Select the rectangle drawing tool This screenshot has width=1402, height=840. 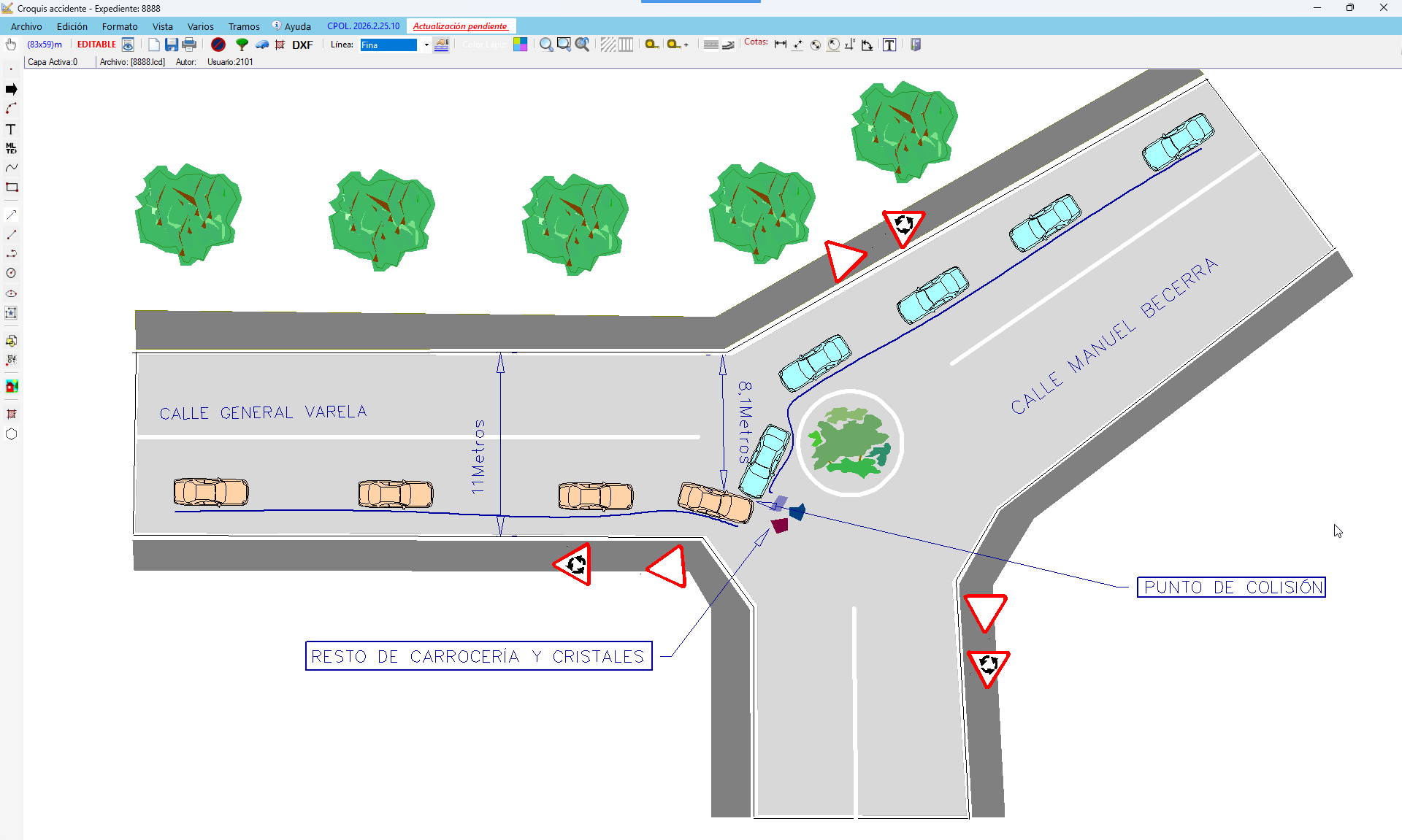click(12, 188)
